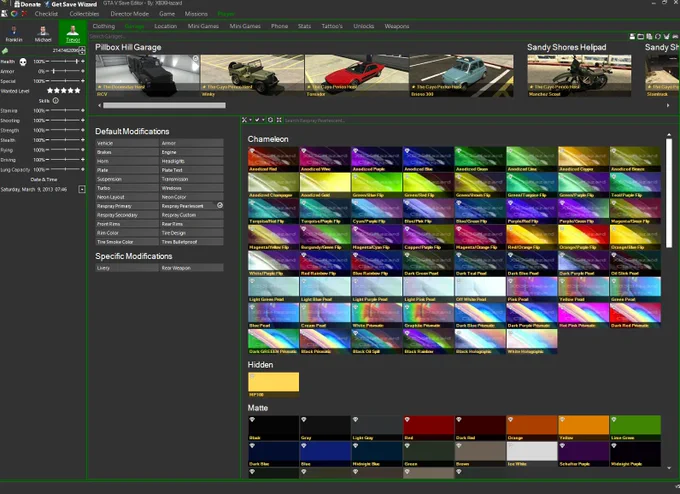Click the Neon Layout button
Screen dimensions: 680x494
tap(127, 196)
